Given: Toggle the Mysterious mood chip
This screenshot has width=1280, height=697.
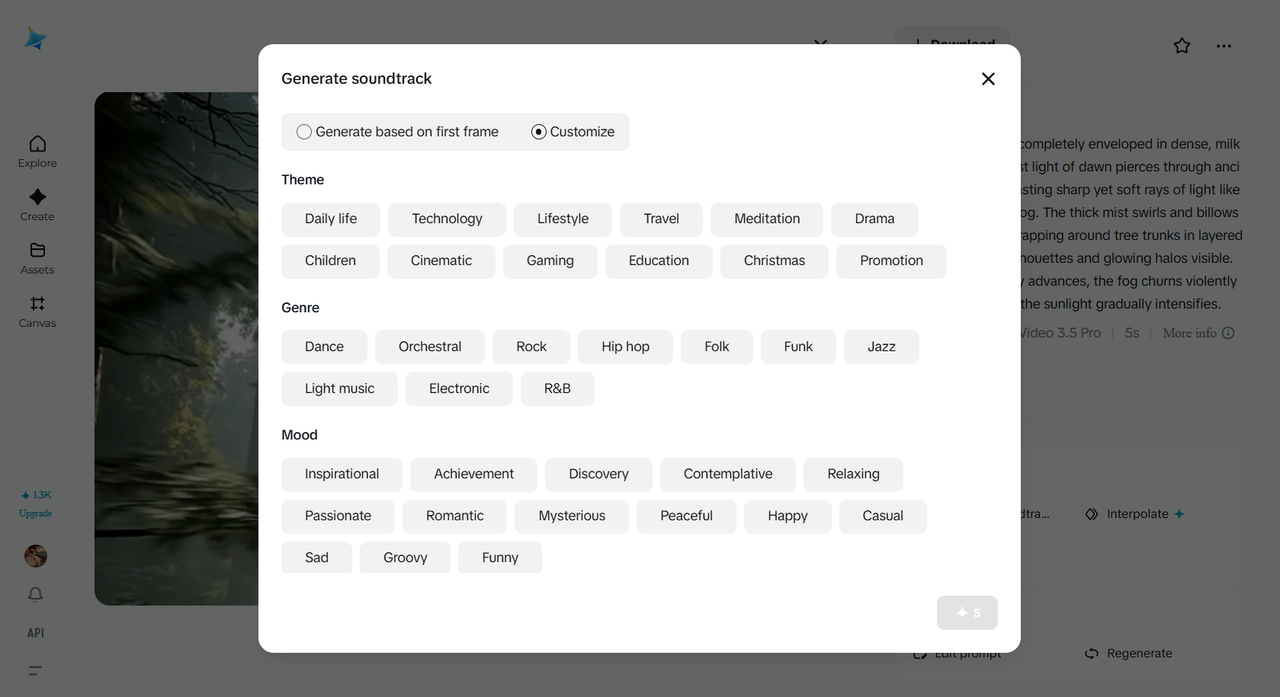Looking at the screenshot, I should pyautogui.click(x=572, y=516).
